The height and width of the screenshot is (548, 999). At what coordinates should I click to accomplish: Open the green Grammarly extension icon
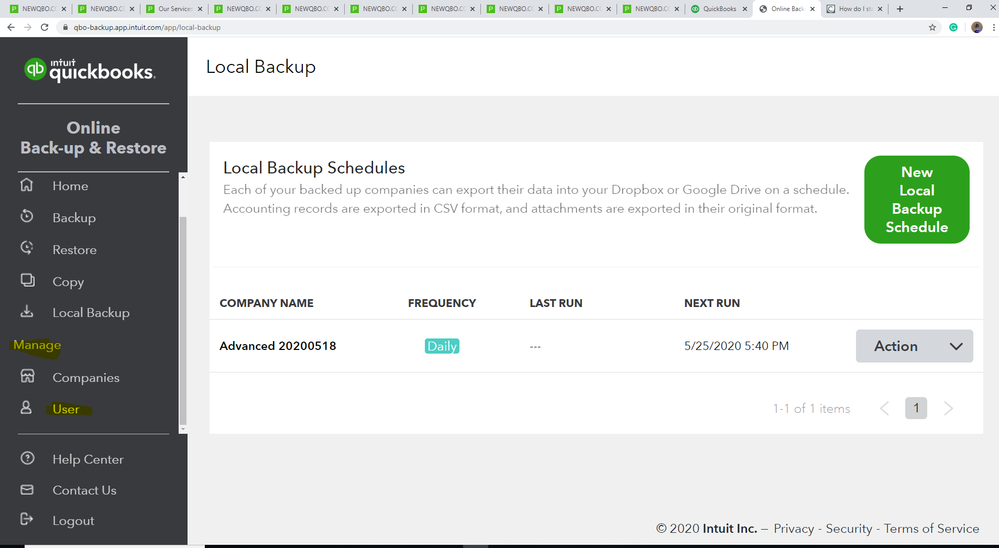(953, 27)
